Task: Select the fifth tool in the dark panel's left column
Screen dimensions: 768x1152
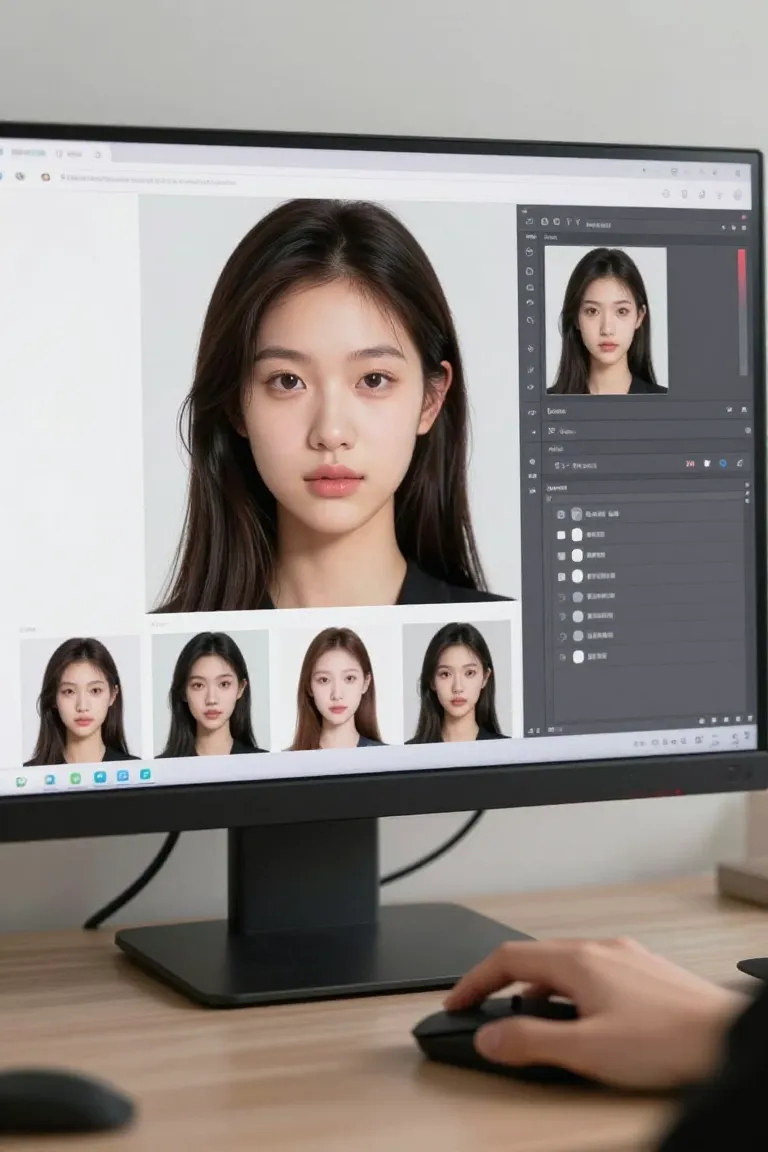Action: click(531, 320)
